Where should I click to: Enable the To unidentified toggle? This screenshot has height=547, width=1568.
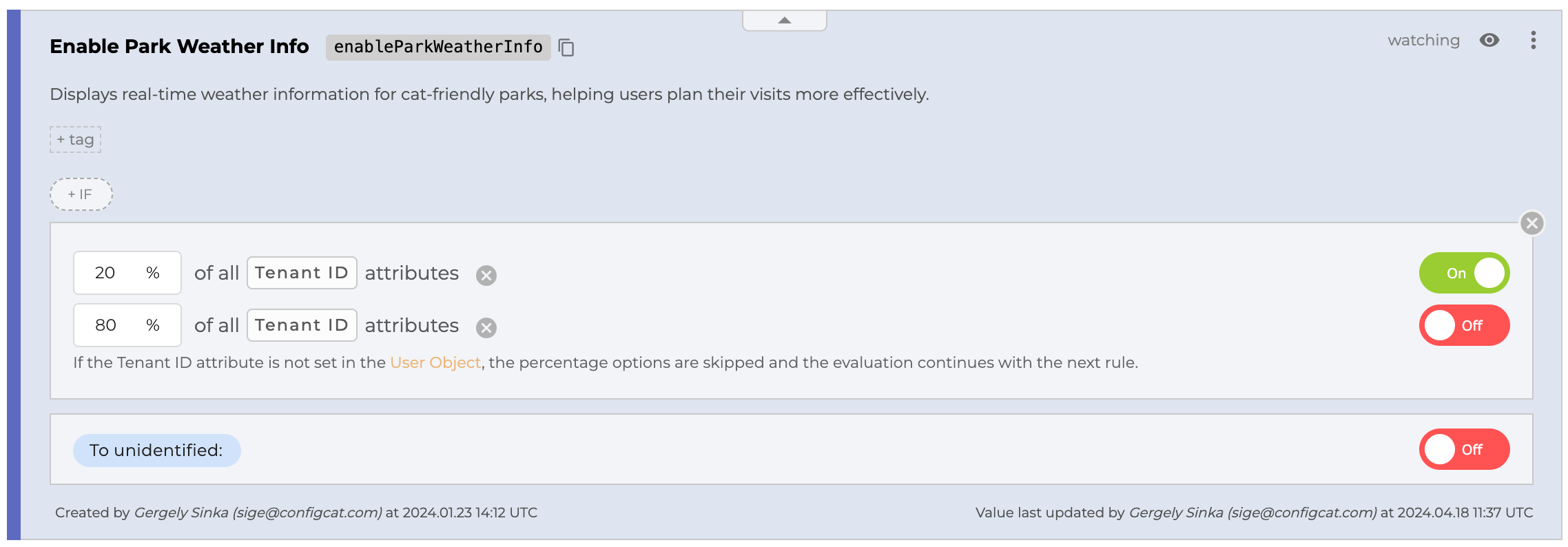(1464, 449)
